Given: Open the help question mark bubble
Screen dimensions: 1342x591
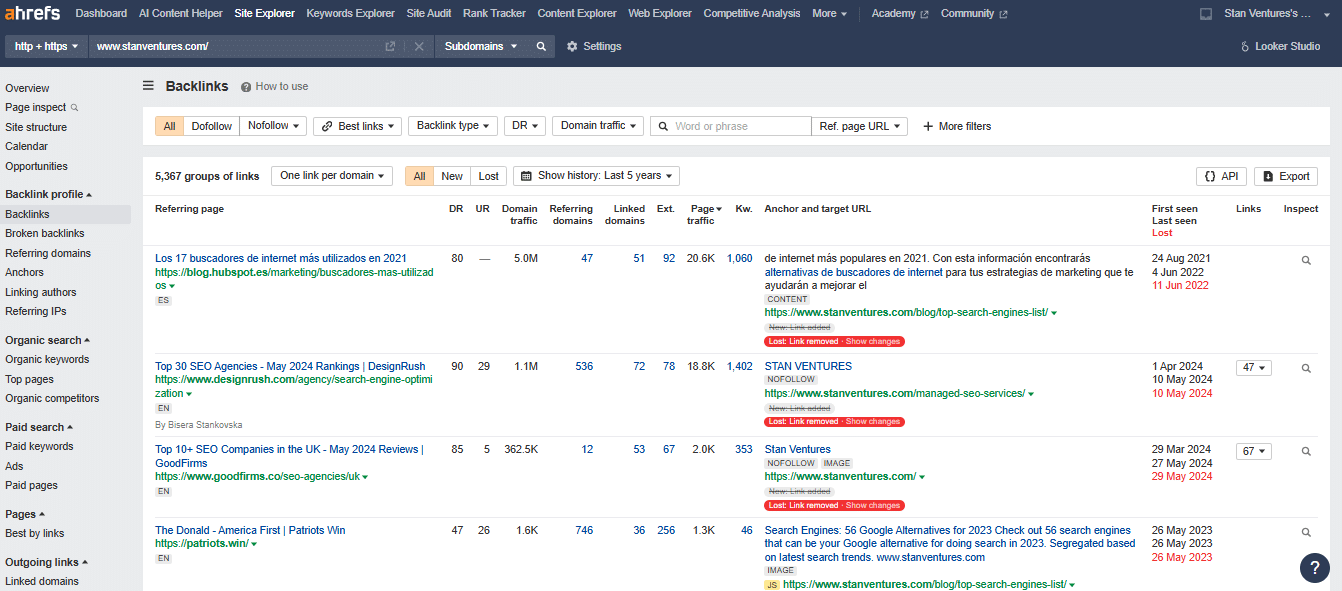Looking at the screenshot, I should coord(1314,567).
